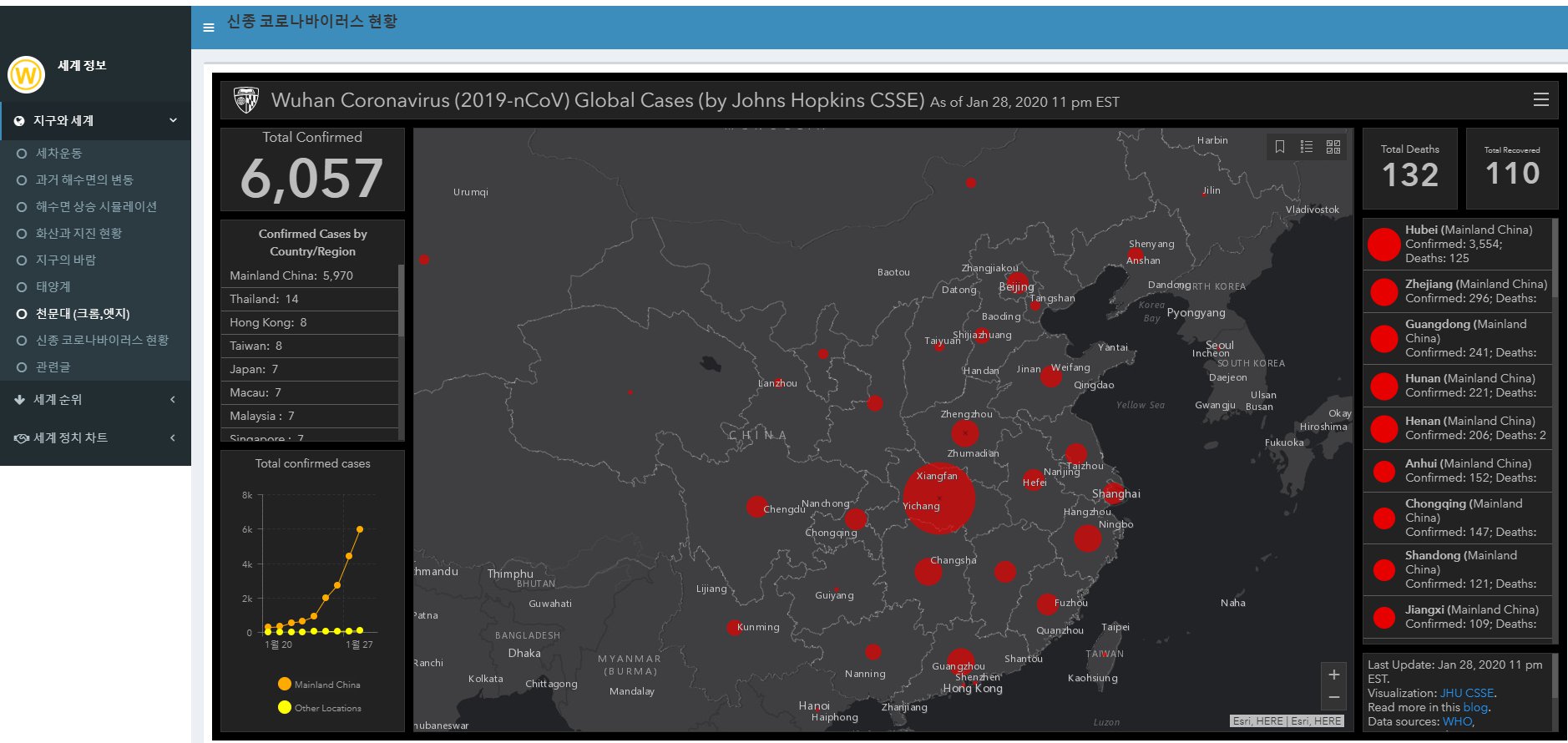Image resolution: width=1568 pixels, height=743 pixels.
Task: Select the Henan province entry
Action: tap(1458, 428)
